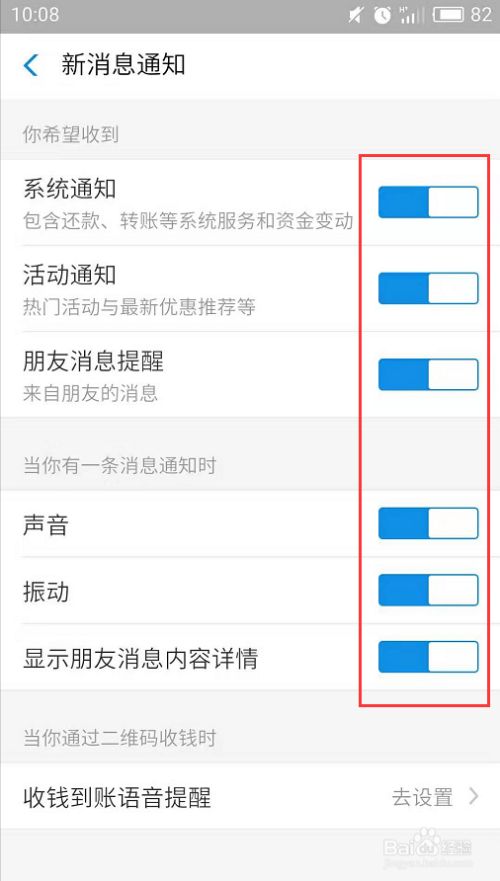Disable the 振动 vibration switch
Image resolution: width=500 pixels, height=881 pixels.
click(x=428, y=590)
